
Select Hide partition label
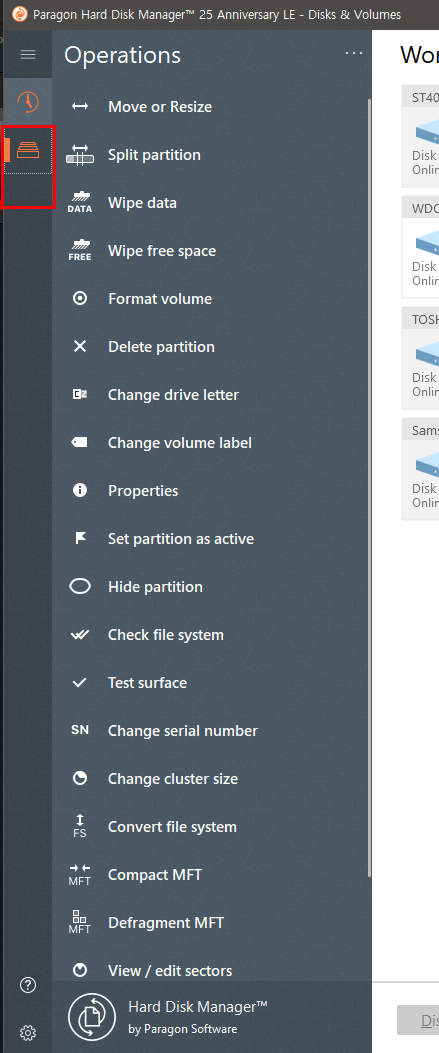155,587
